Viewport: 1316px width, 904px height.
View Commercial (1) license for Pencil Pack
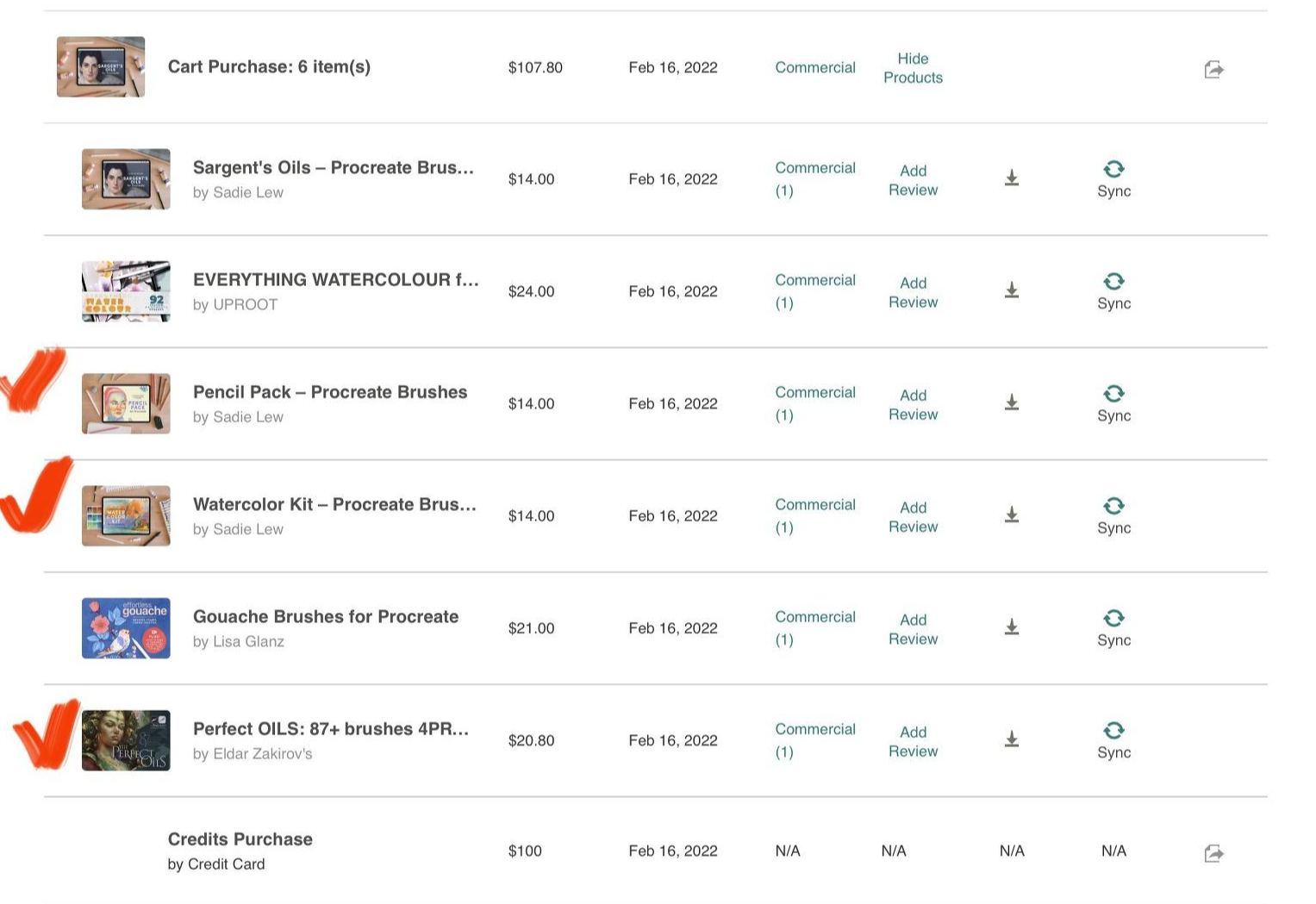click(x=814, y=403)
